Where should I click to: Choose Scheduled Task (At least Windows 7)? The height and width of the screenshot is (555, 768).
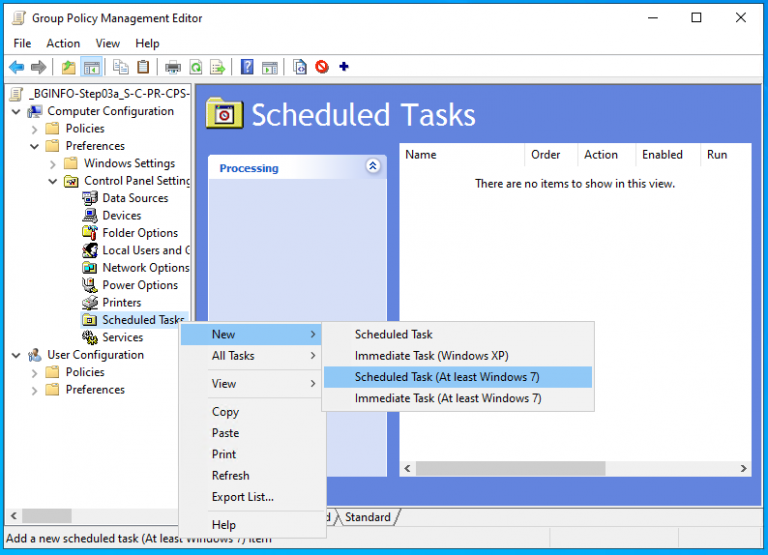447,377
